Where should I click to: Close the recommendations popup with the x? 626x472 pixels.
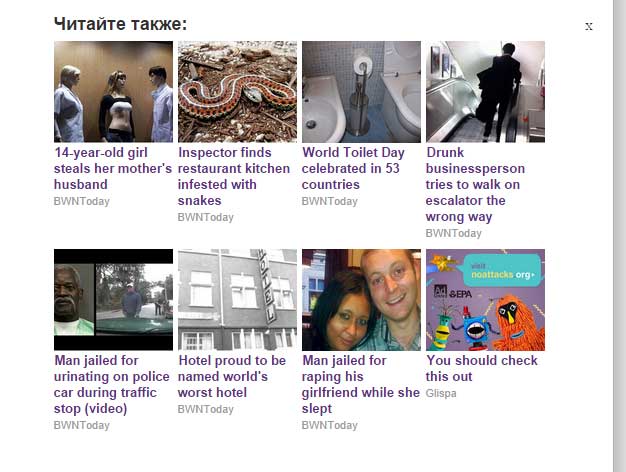[588, 26]
